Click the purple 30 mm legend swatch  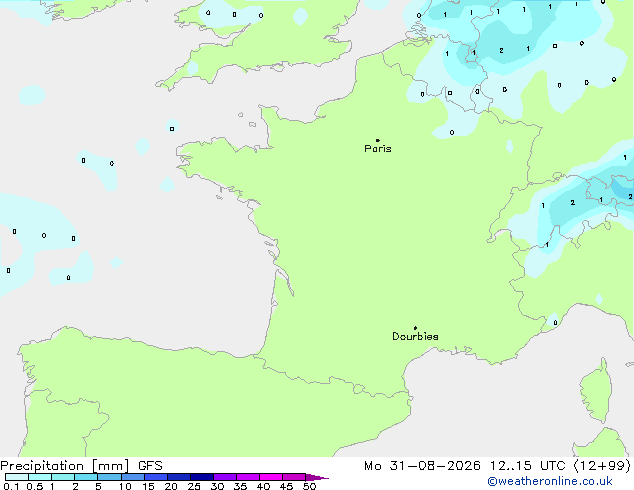click(225, 477)
